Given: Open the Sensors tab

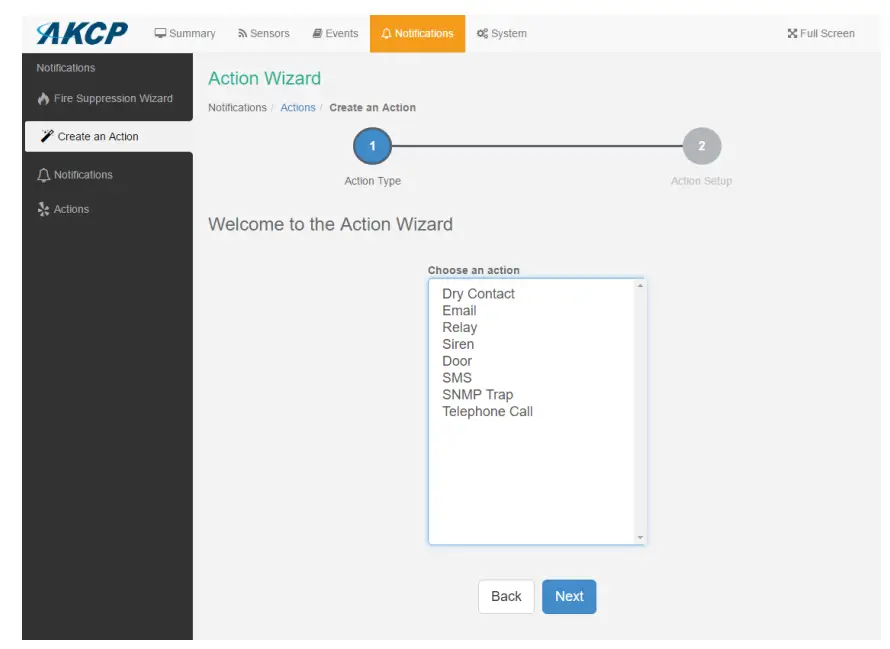Looking at the screenshot, I should pyautogui.click(x=264, y=34).
